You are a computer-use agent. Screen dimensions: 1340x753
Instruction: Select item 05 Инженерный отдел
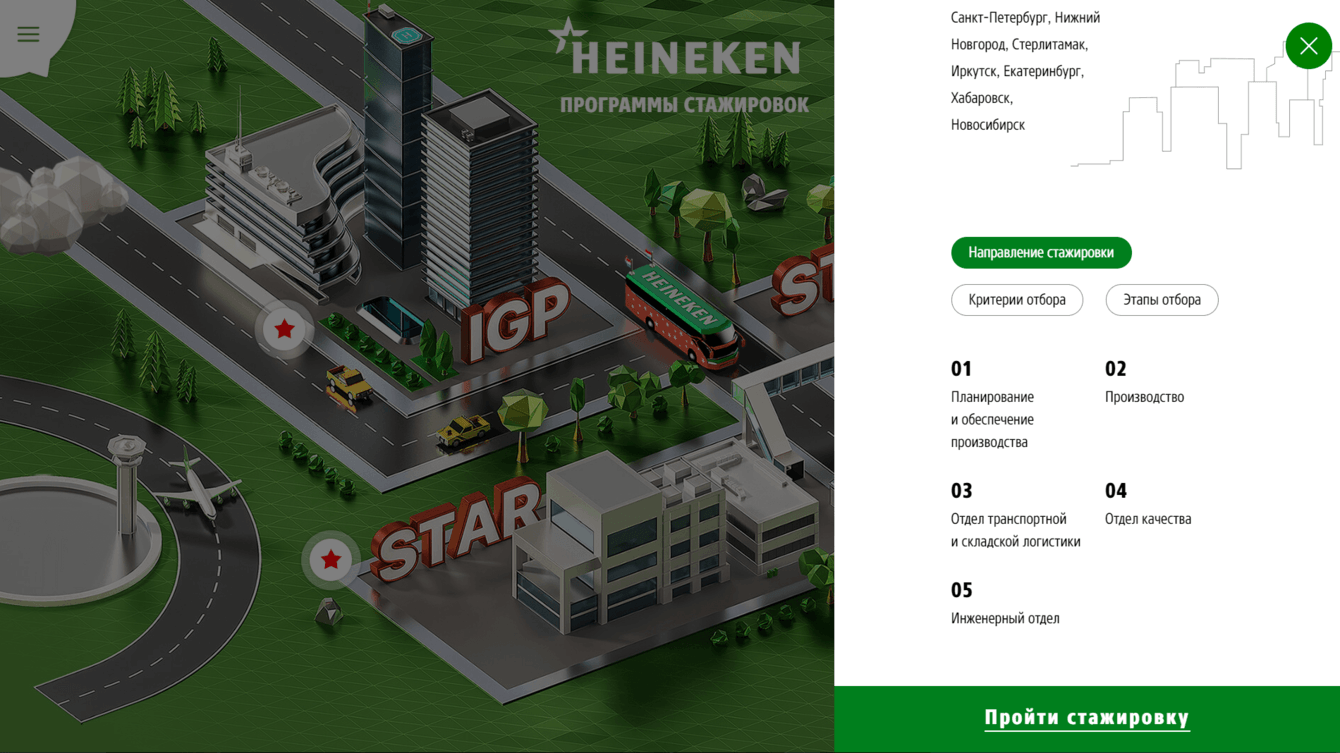point(1005,603)
